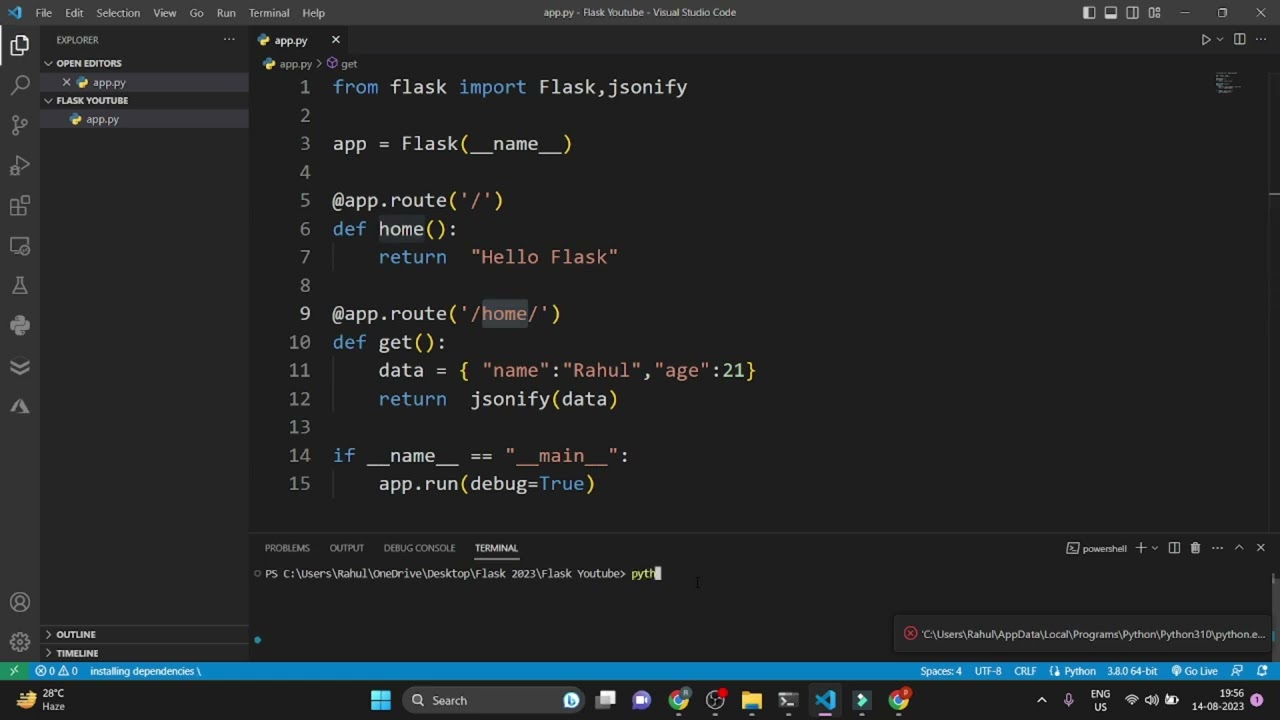Open the Remote Explorer view
Screen dimensions: 1280x720
[19, 246]
